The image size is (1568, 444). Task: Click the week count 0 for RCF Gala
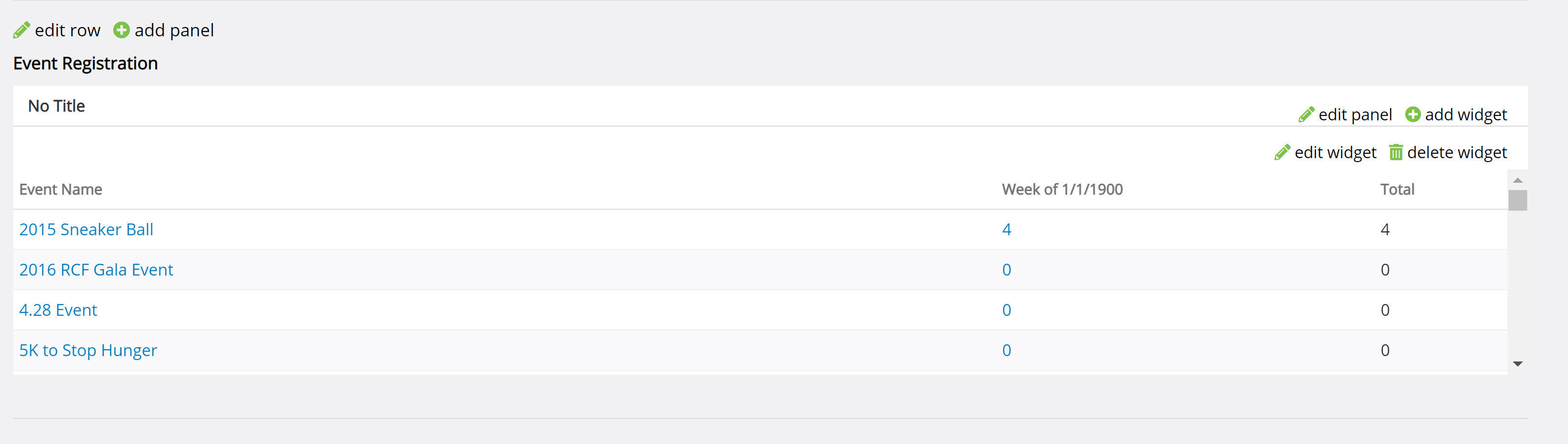point(1007,270)
